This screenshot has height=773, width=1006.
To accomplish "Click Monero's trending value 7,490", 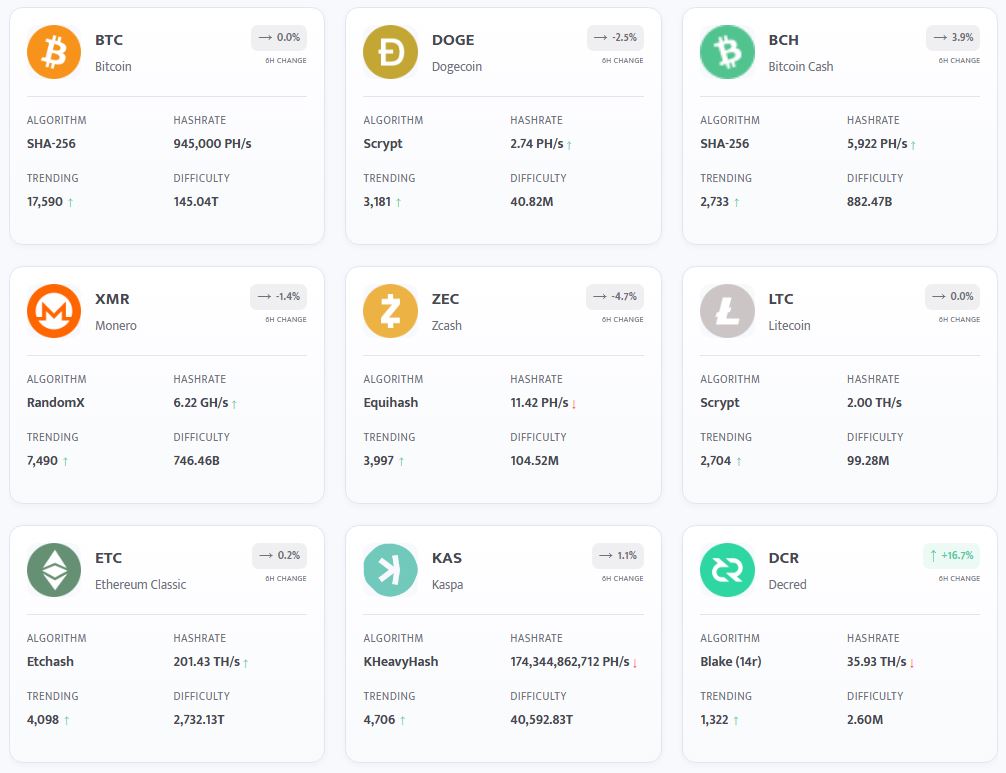I will click(x=43, y=460).
